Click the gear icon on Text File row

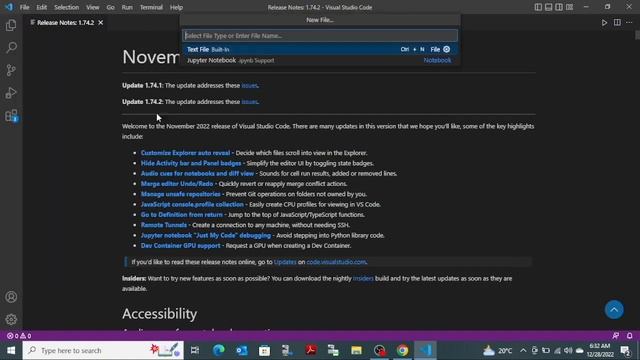(447, 49)
